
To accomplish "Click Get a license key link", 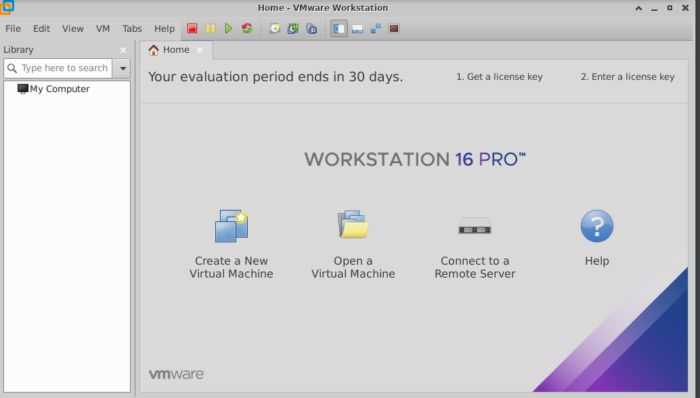I will click(x=499, y=77).
